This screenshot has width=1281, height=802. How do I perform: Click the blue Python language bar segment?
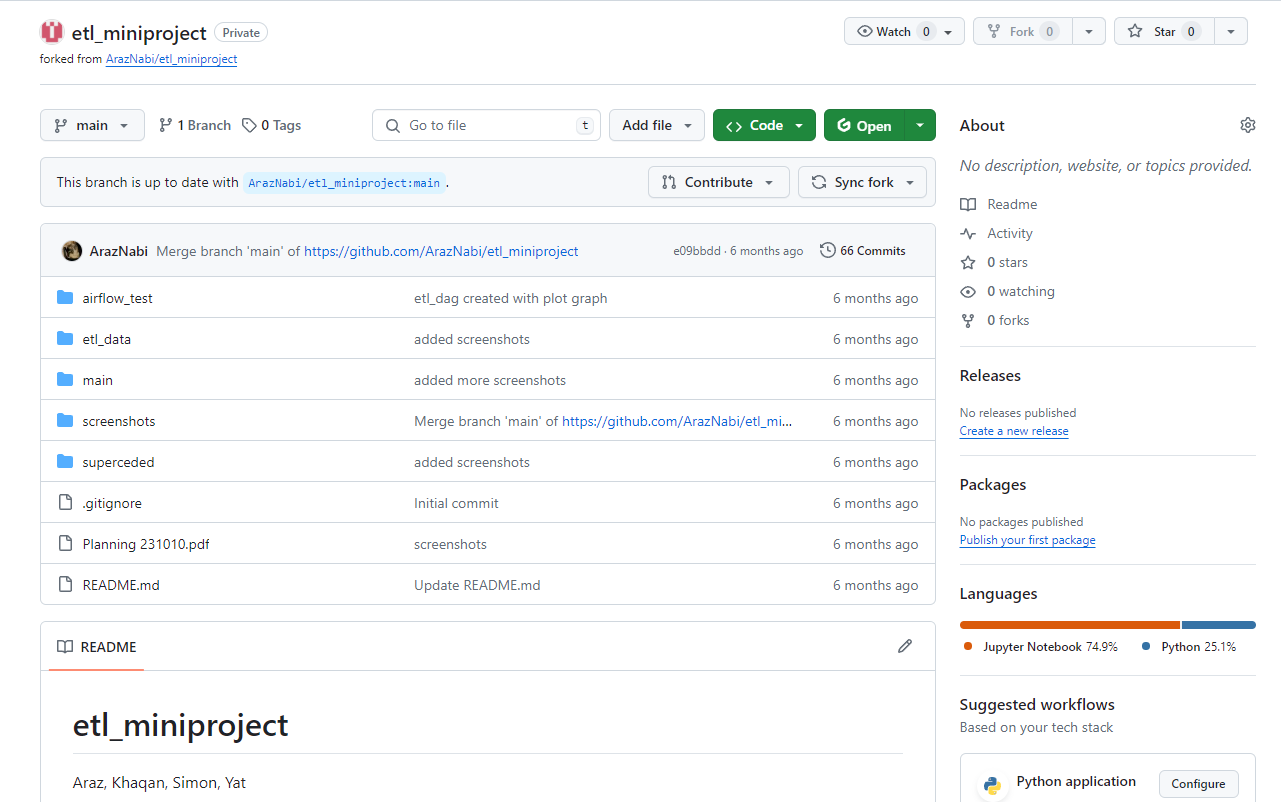(1218, 625)
